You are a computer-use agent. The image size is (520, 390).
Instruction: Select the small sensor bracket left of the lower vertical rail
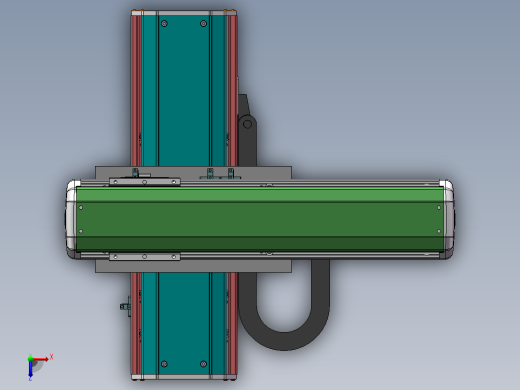[x=126, y=306]
